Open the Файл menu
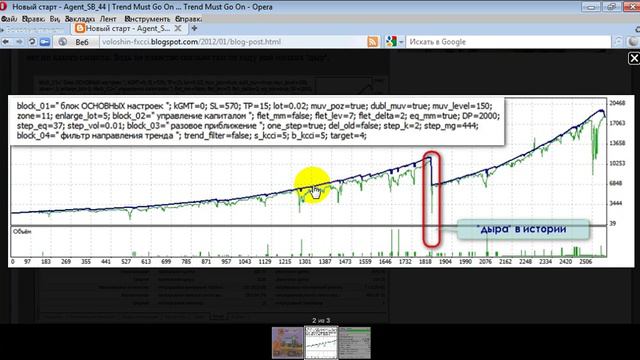This screenshot has height=360, width=640. click(9, 19)
